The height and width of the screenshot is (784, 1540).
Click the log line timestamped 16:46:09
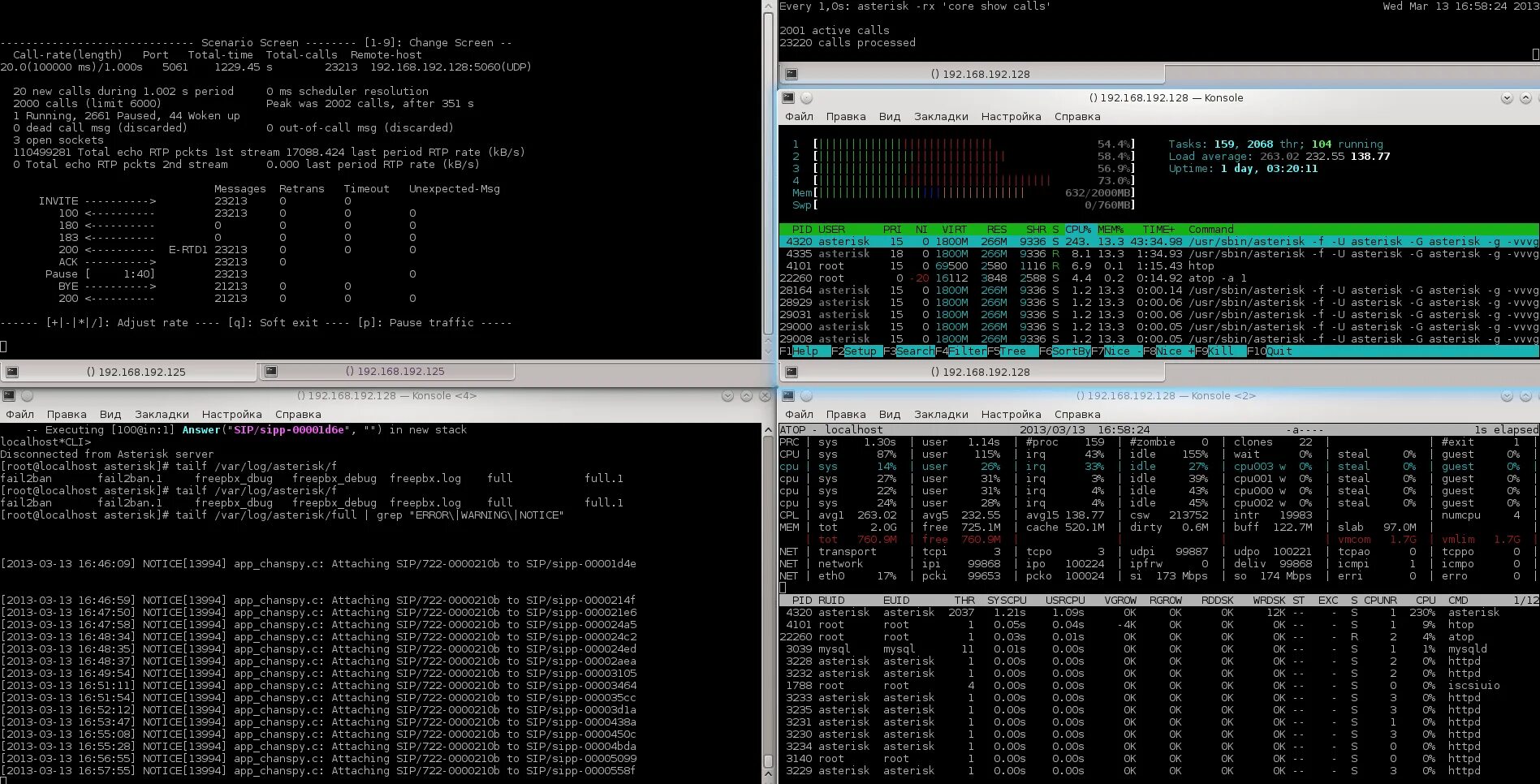tap(318, 564)
